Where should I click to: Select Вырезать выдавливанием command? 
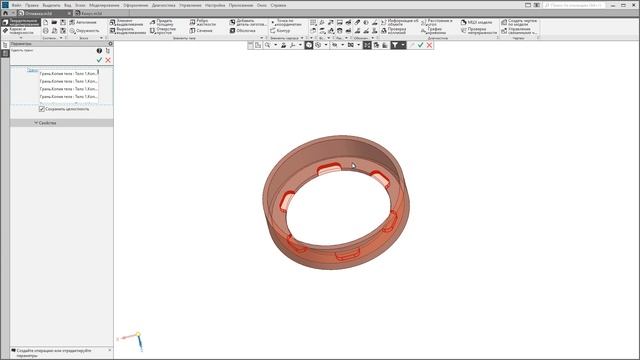[x=128, y=31]
